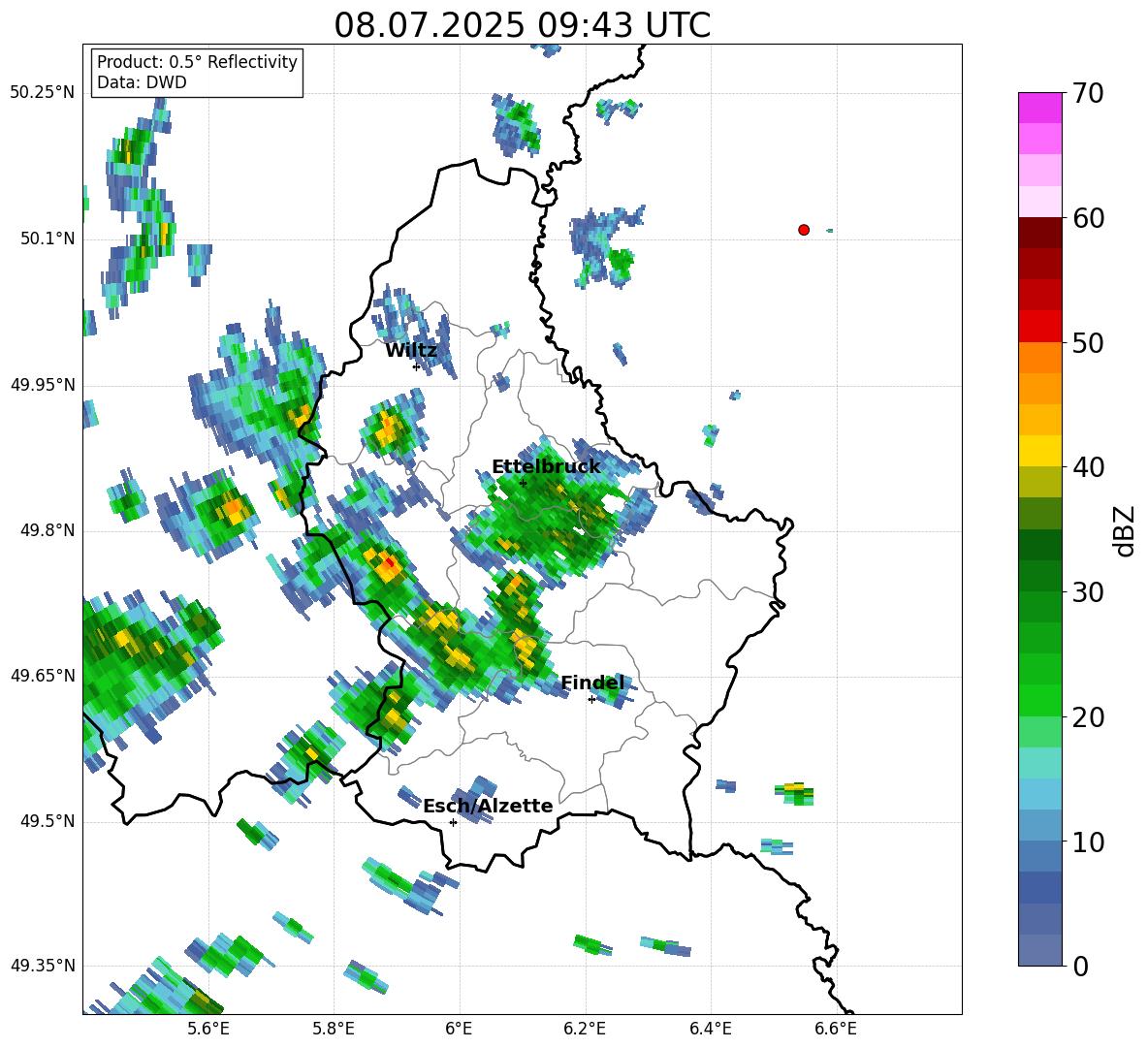Click the 50.1°N latitude label
Image resolution: width=1148 pixels, height=1048 pixels.
click(x=48, y=239)
